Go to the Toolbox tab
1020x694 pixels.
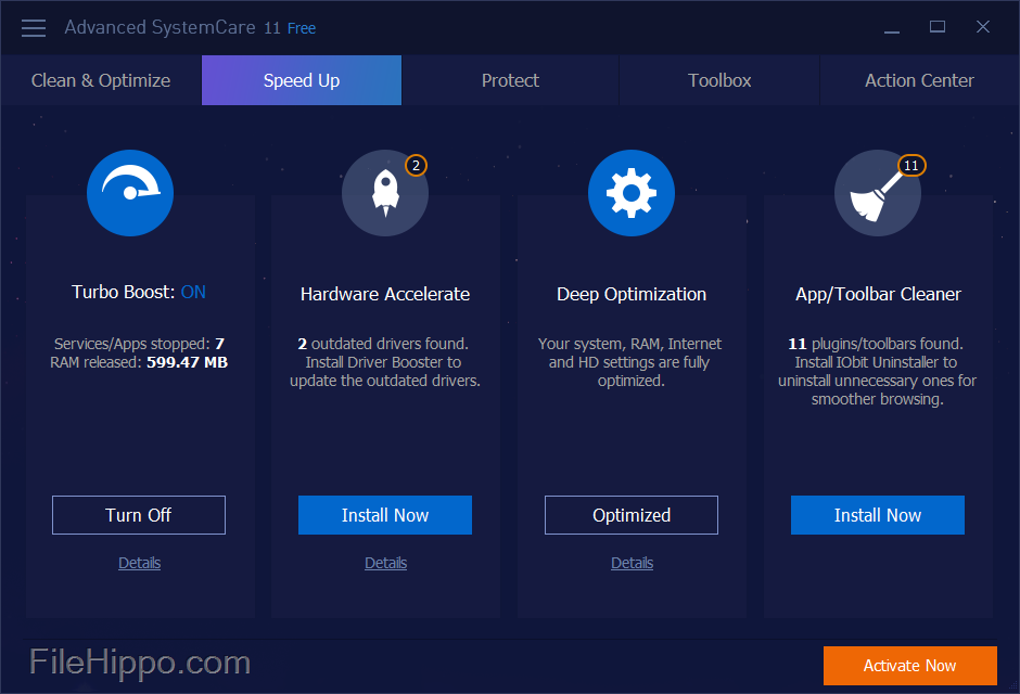point(719,80)
